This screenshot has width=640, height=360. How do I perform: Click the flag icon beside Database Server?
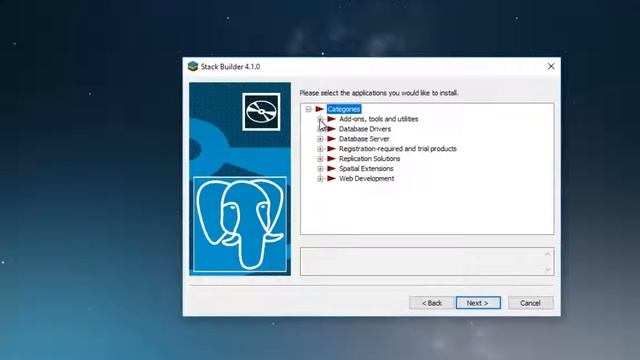(x=331, y=139)
